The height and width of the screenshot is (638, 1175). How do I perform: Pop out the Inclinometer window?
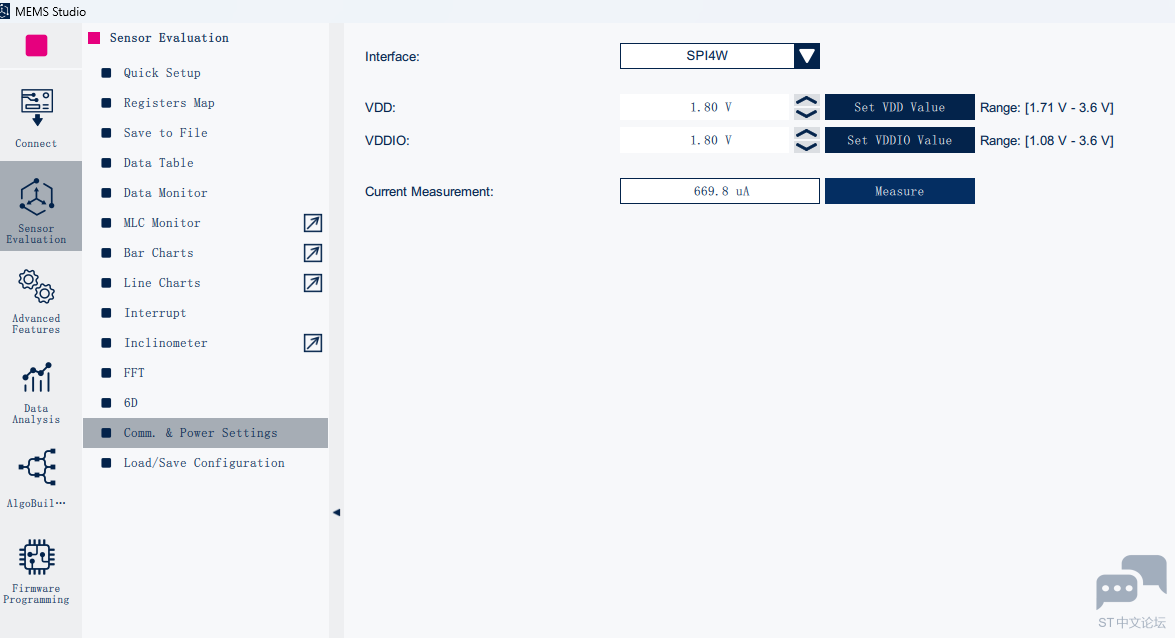(312, 343)
